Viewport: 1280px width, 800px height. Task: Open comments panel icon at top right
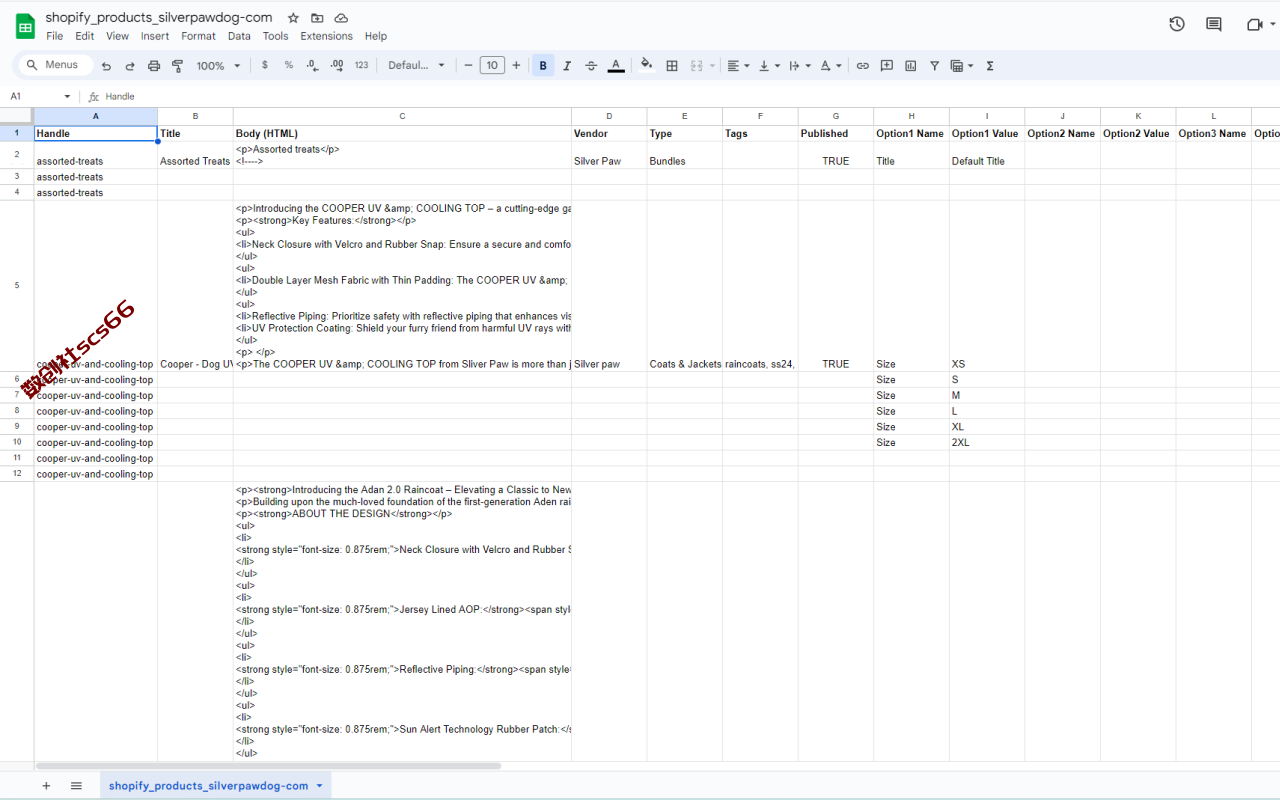click(x=1214, y=24)
